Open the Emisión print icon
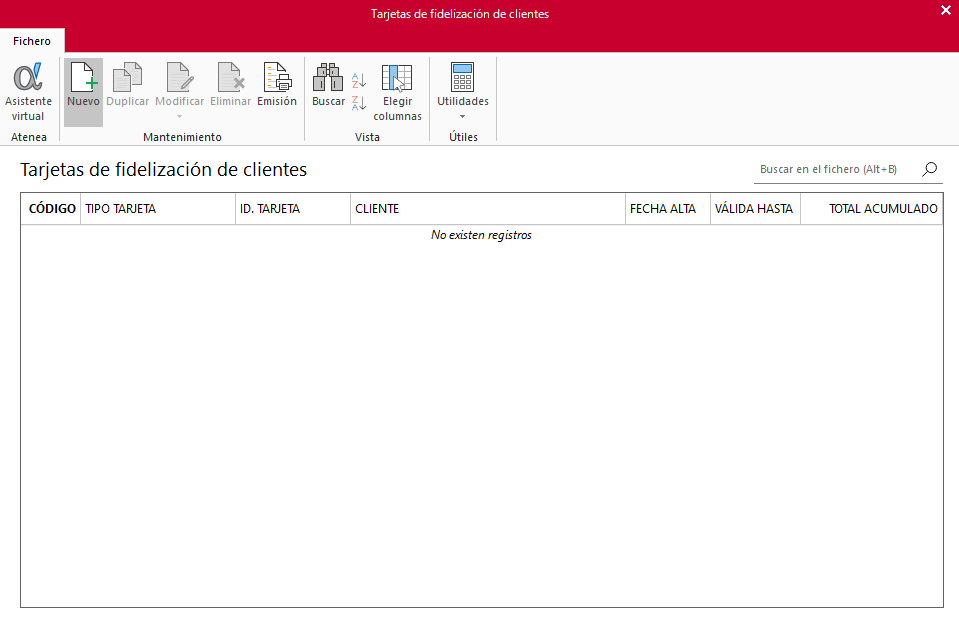The width and height of the screenshot is (959, 636). coord(277,77)
